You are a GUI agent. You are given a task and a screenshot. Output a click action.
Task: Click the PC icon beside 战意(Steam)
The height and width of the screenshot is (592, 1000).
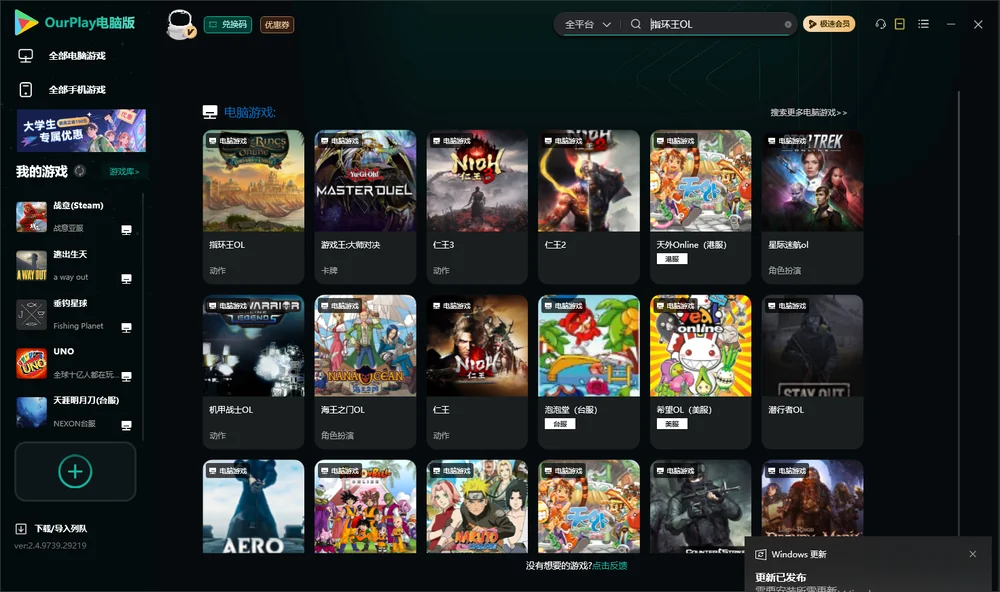click(x=126, y=230)
